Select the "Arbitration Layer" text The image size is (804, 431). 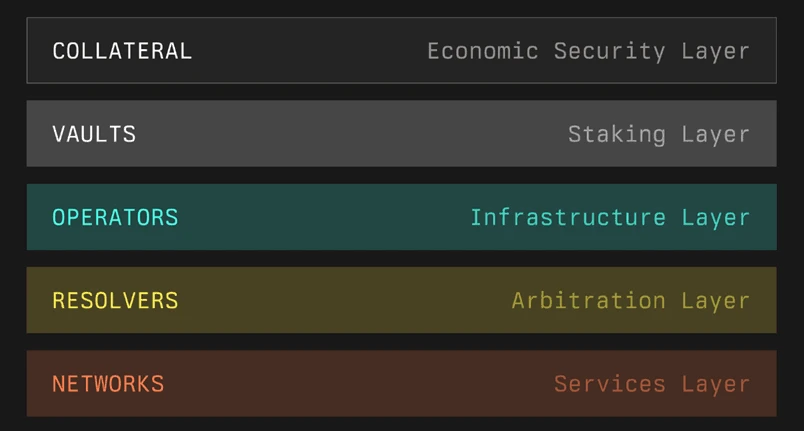click(x=630, y=300)
